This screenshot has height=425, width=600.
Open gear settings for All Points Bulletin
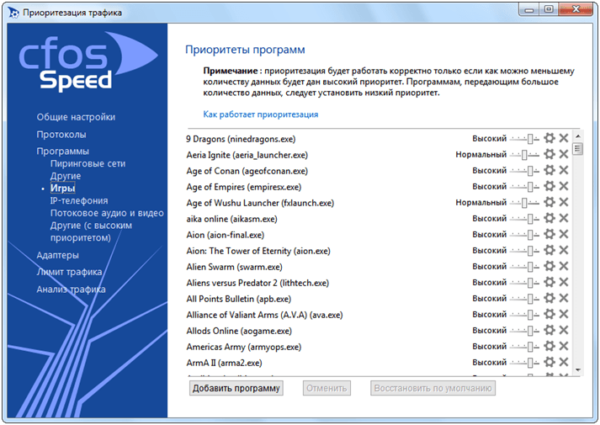pos(549,298)
